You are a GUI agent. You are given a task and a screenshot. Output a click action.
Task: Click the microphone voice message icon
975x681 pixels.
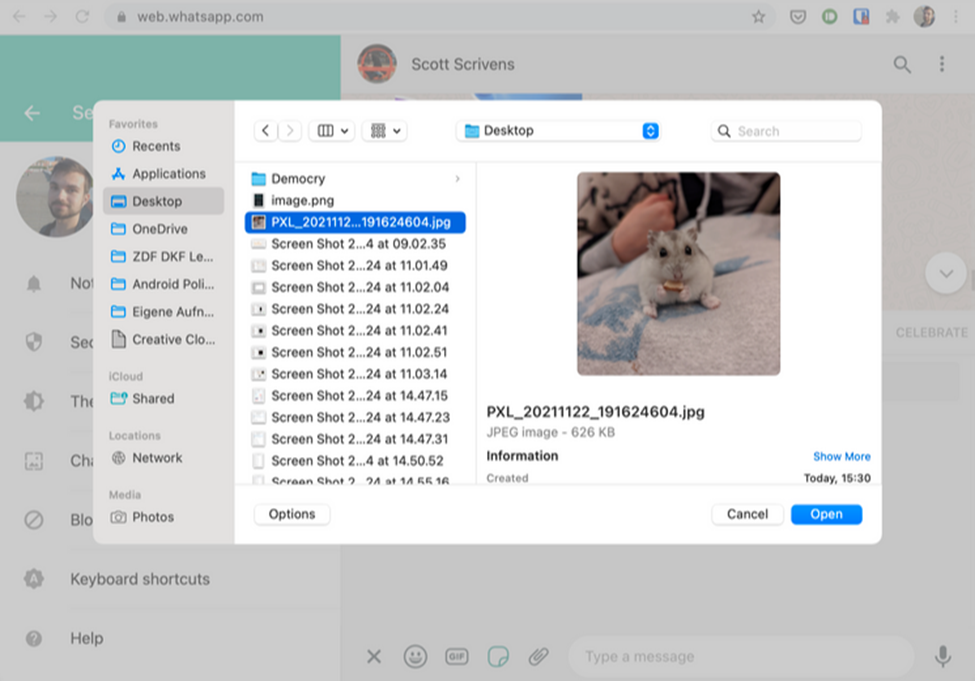(x=943, y=656)
